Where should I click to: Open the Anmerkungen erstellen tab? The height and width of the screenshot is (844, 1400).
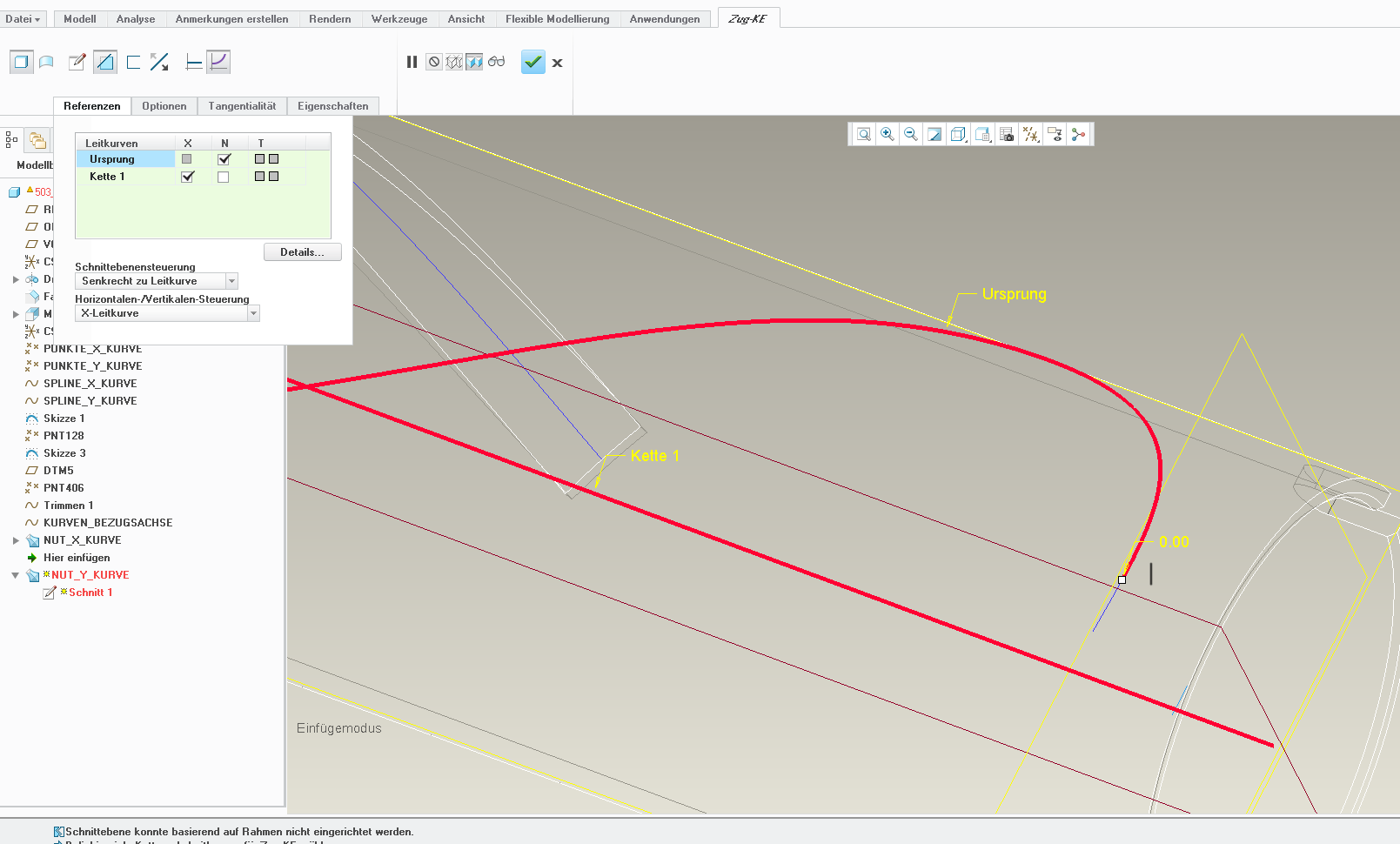click(232, 18)
